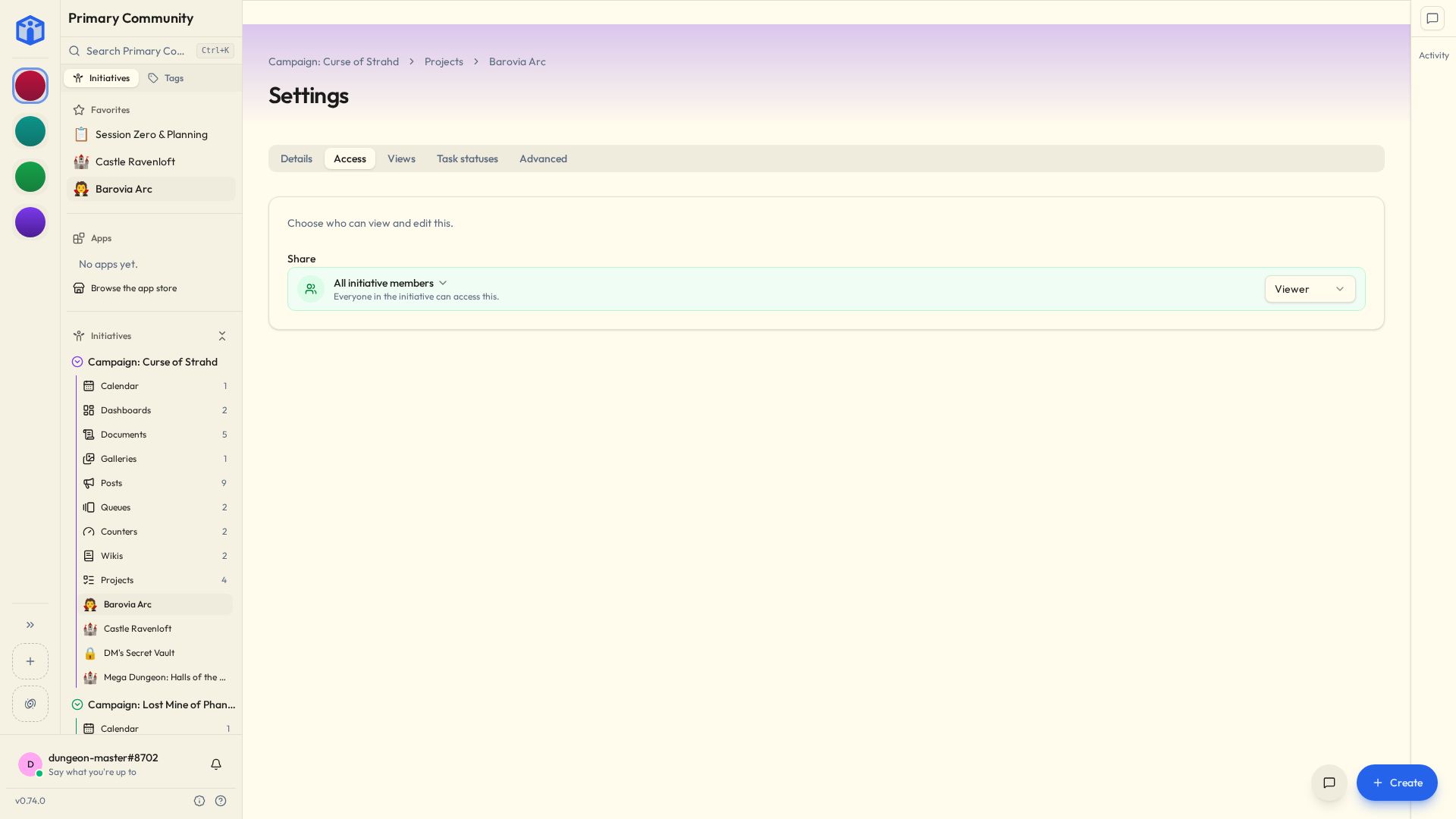Open Calendar under Lost Mine campaign

coord(155,729)
